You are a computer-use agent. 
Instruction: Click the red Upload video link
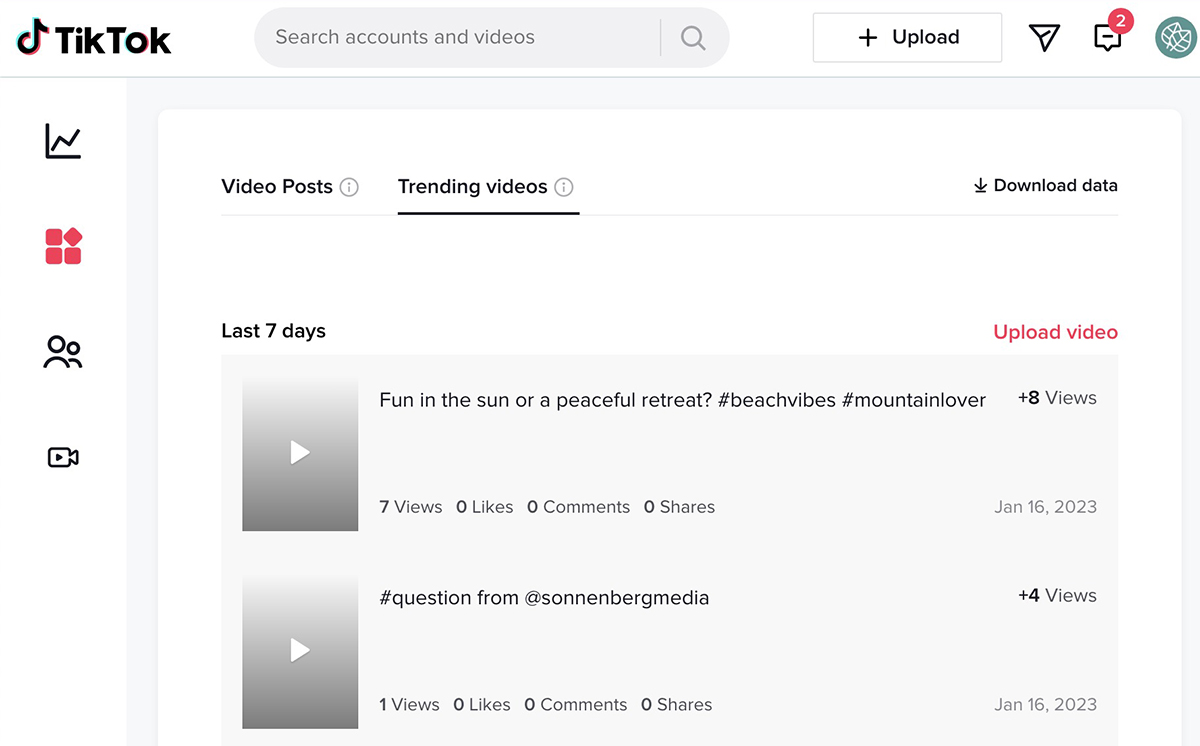[1055, 332]
